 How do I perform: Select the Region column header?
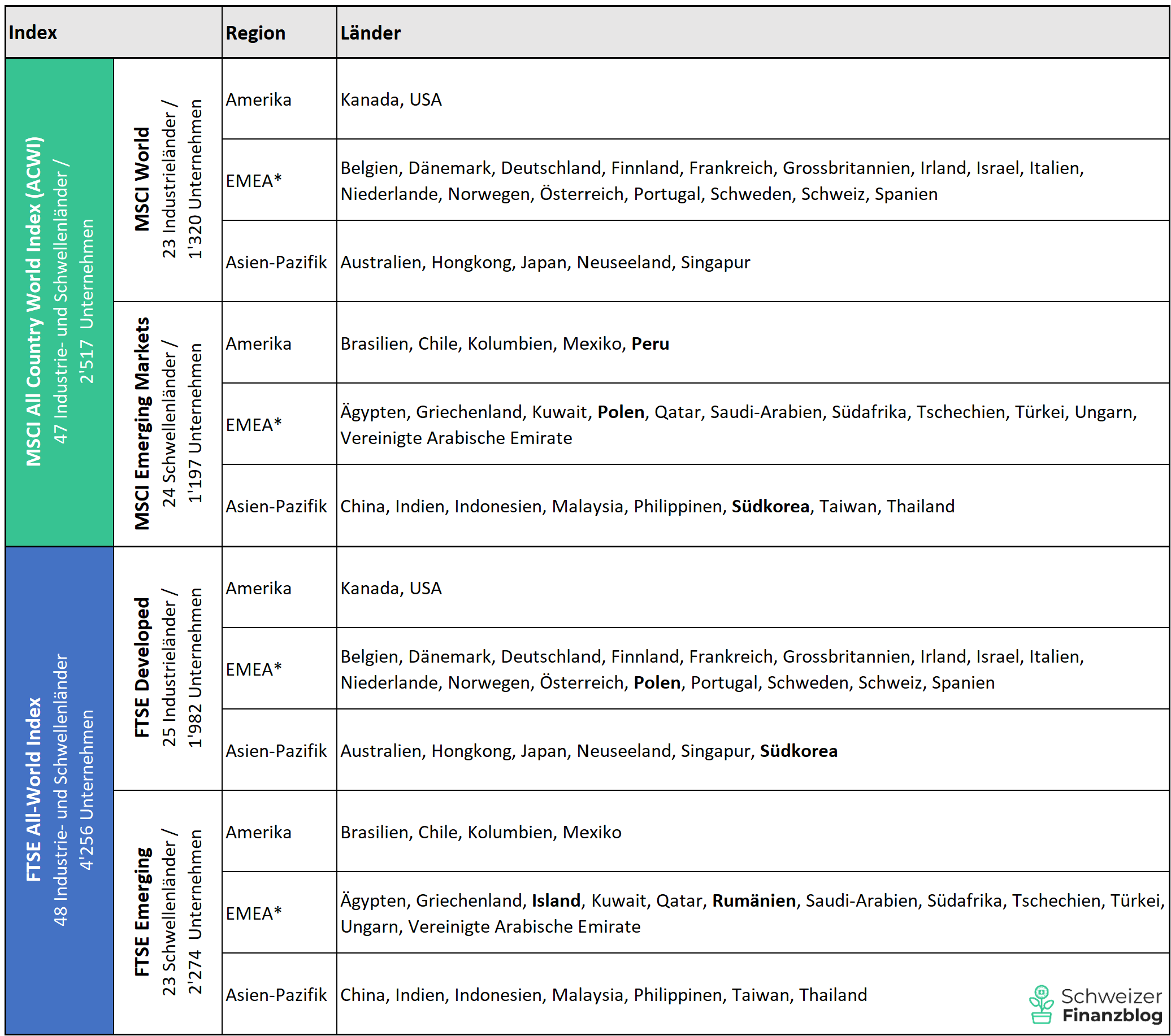(x=255, y=33)
